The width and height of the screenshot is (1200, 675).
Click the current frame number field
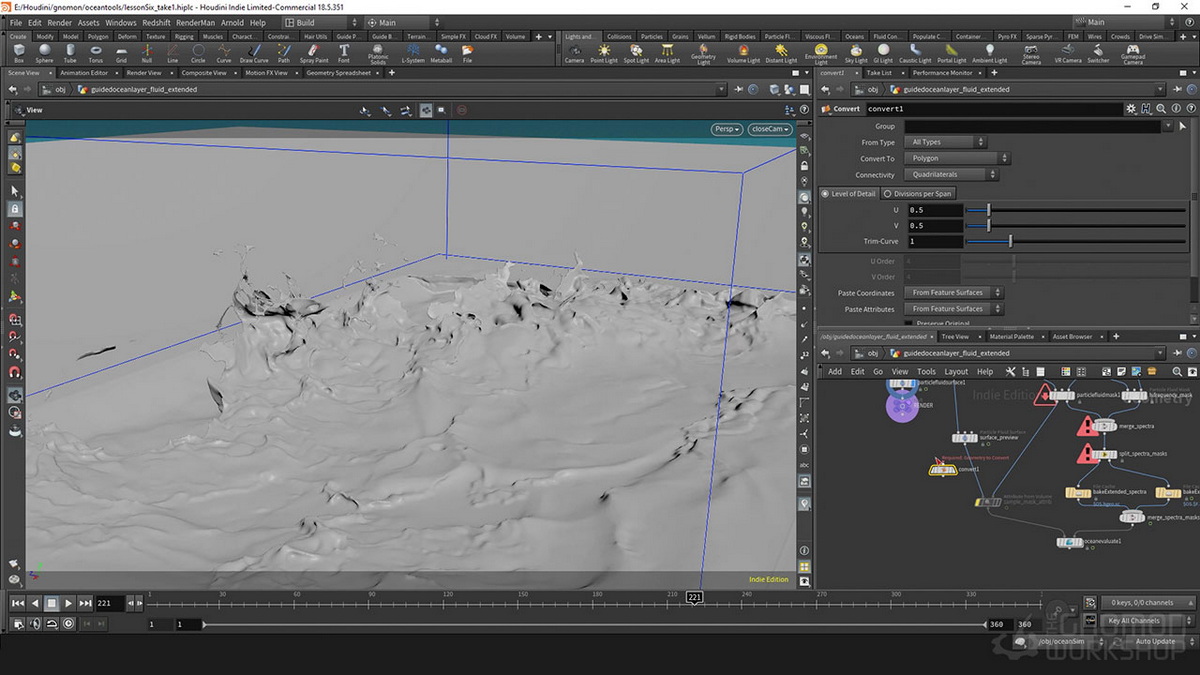click(110, 603)
